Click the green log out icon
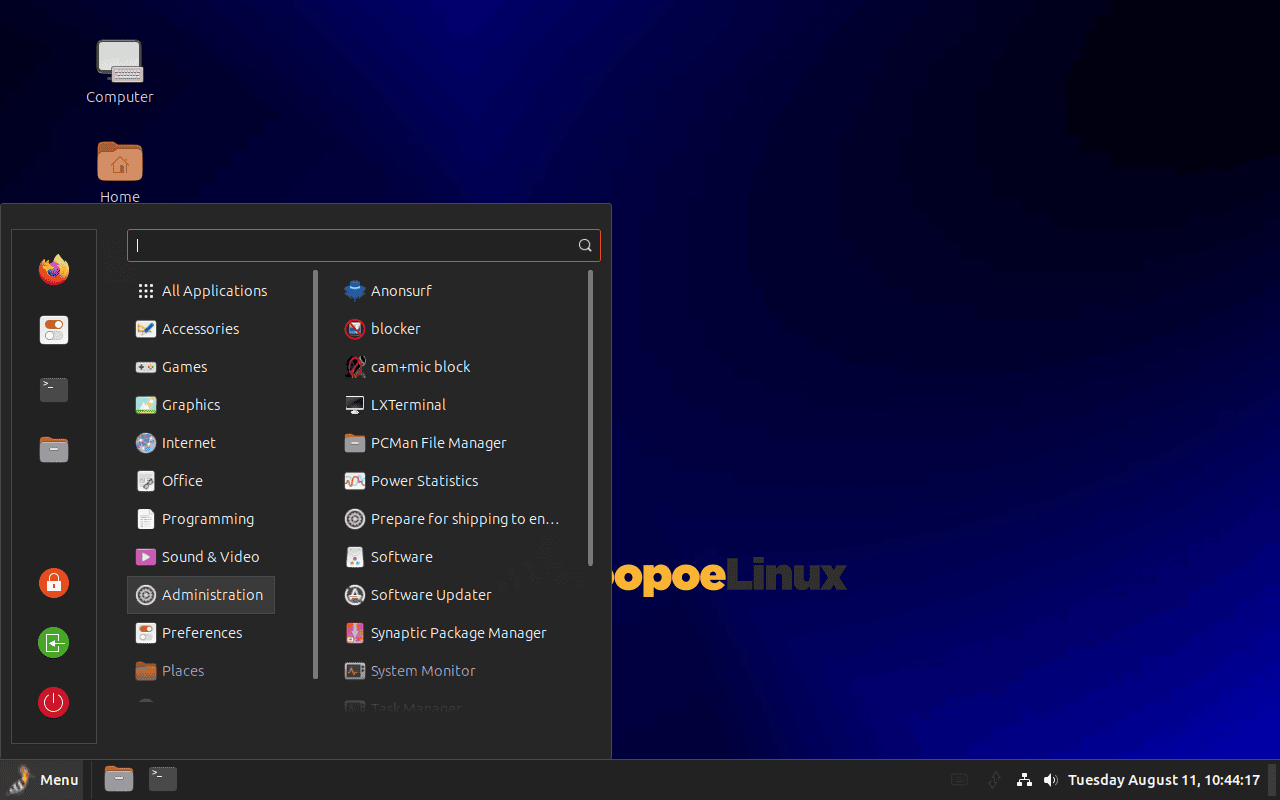 [54, 642]
